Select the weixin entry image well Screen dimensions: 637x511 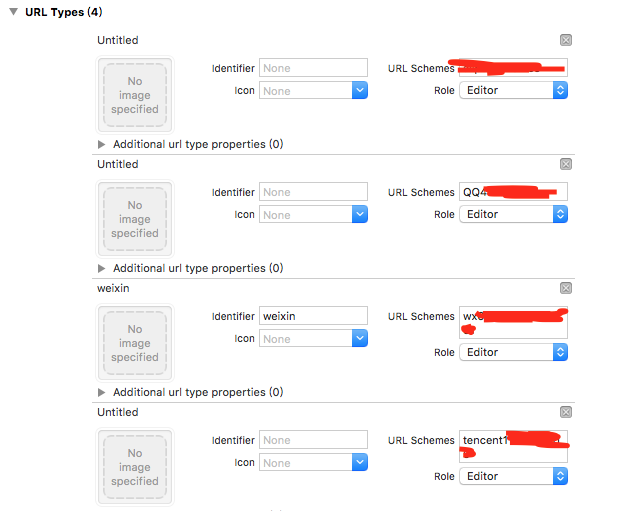point(135,343)
